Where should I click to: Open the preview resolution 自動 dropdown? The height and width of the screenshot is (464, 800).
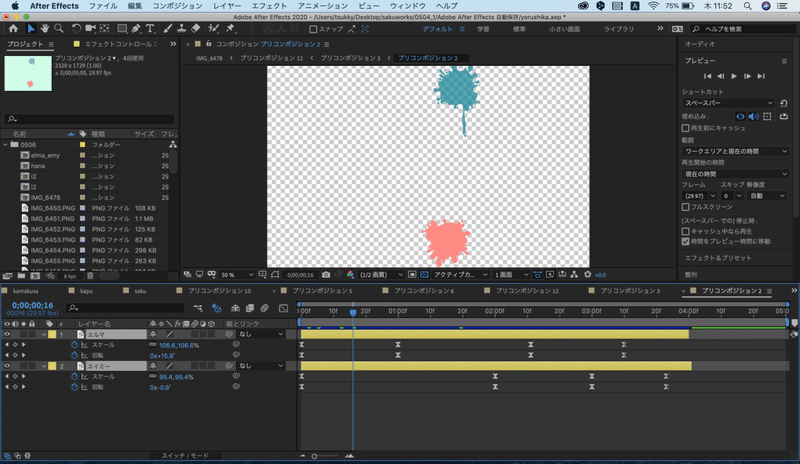coord(767,196)
